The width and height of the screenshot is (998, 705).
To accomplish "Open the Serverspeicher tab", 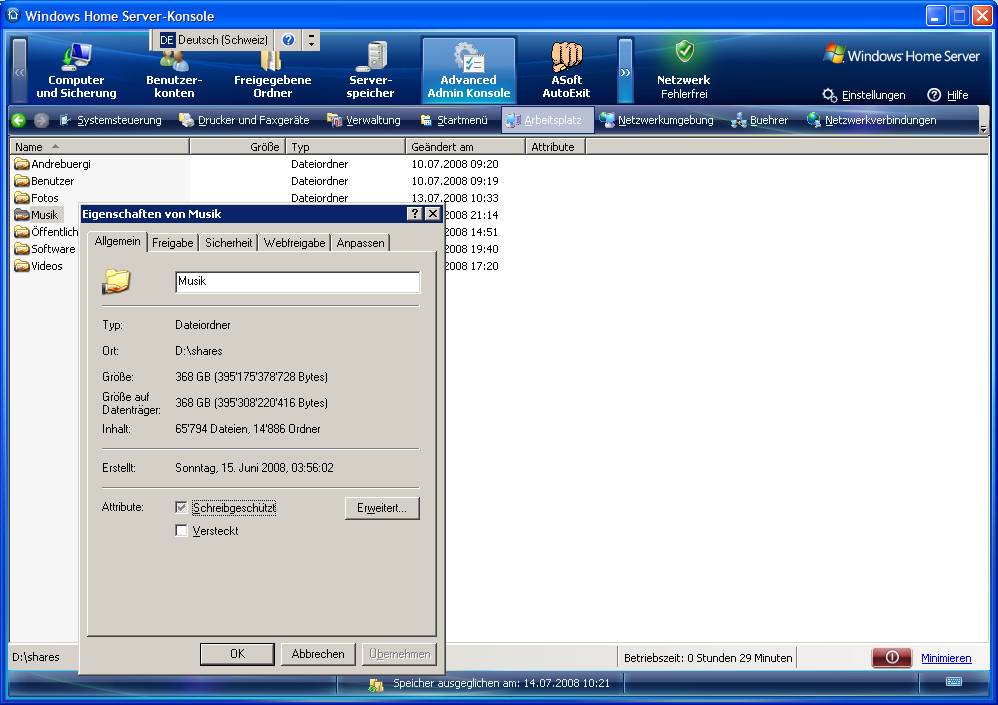I will [370, 71].
